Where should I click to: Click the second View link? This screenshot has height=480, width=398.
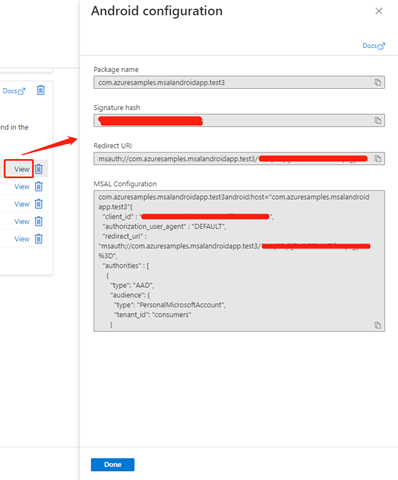pyautogui.click(x=22, y=187)
